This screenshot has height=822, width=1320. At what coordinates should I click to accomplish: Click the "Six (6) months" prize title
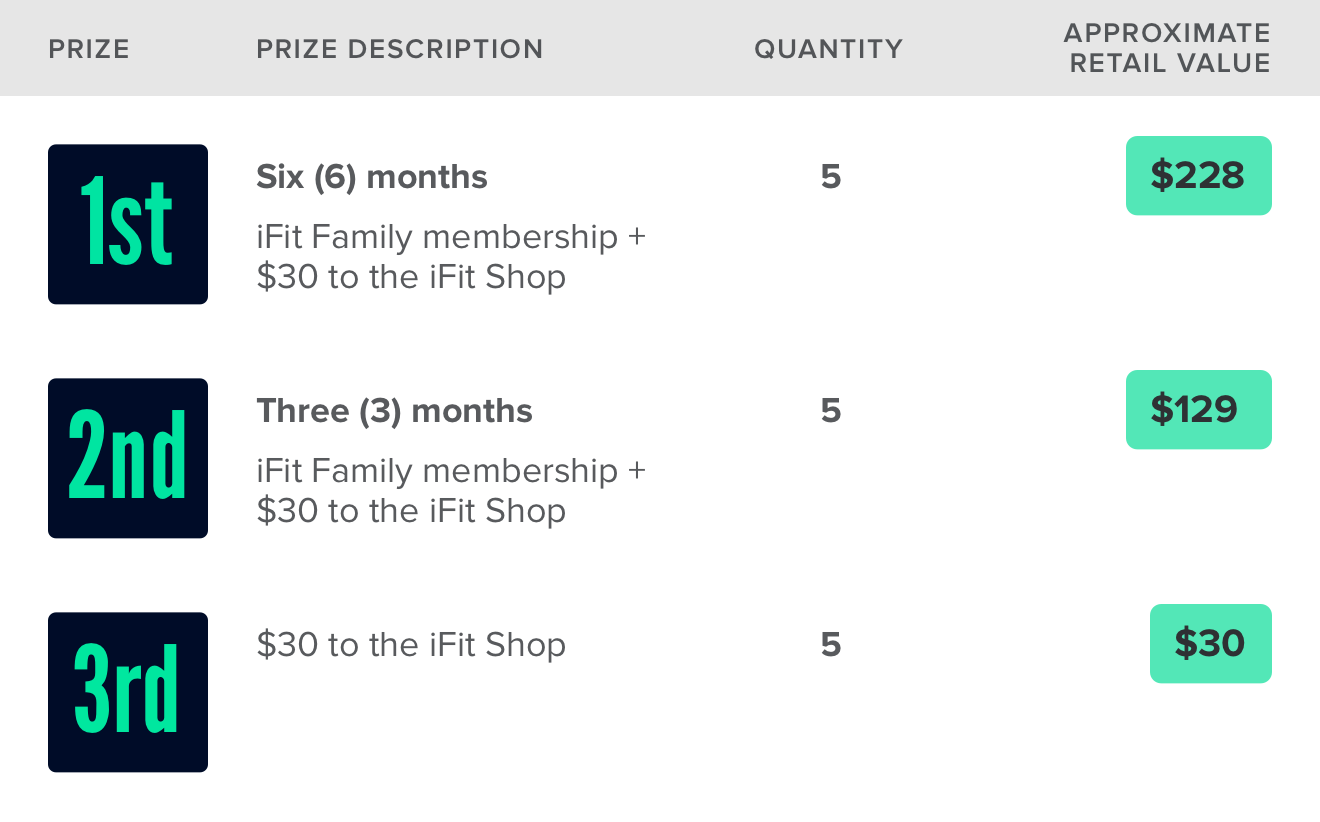[x=372, y=177]
